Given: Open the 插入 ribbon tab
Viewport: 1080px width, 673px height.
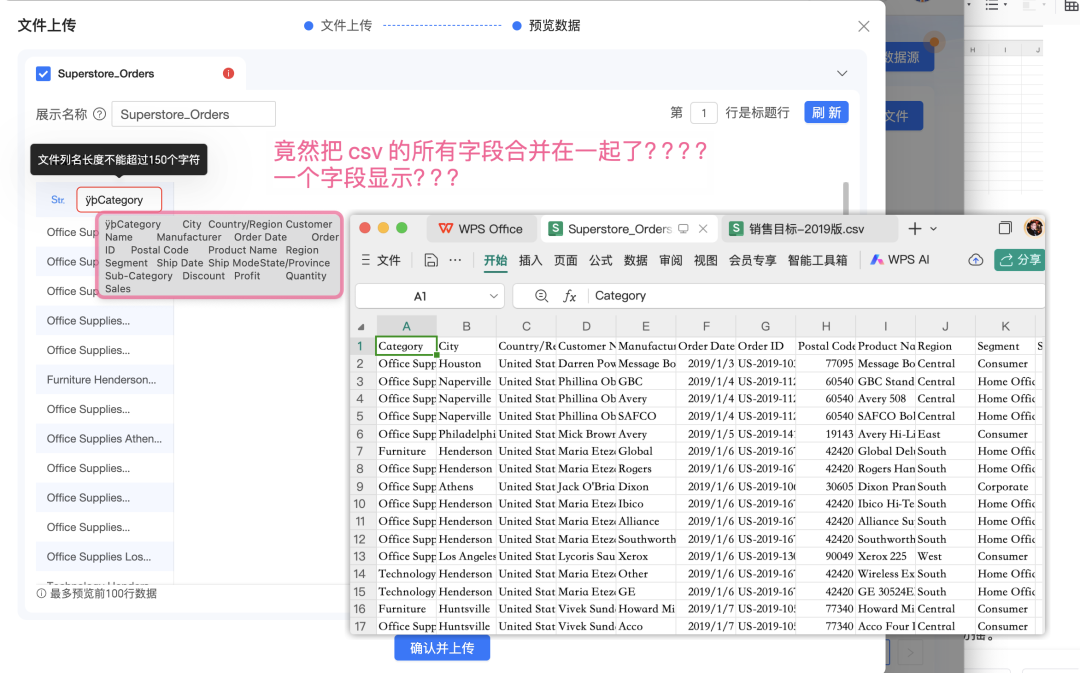Looking at the screenshot, I should pos(530,260).
